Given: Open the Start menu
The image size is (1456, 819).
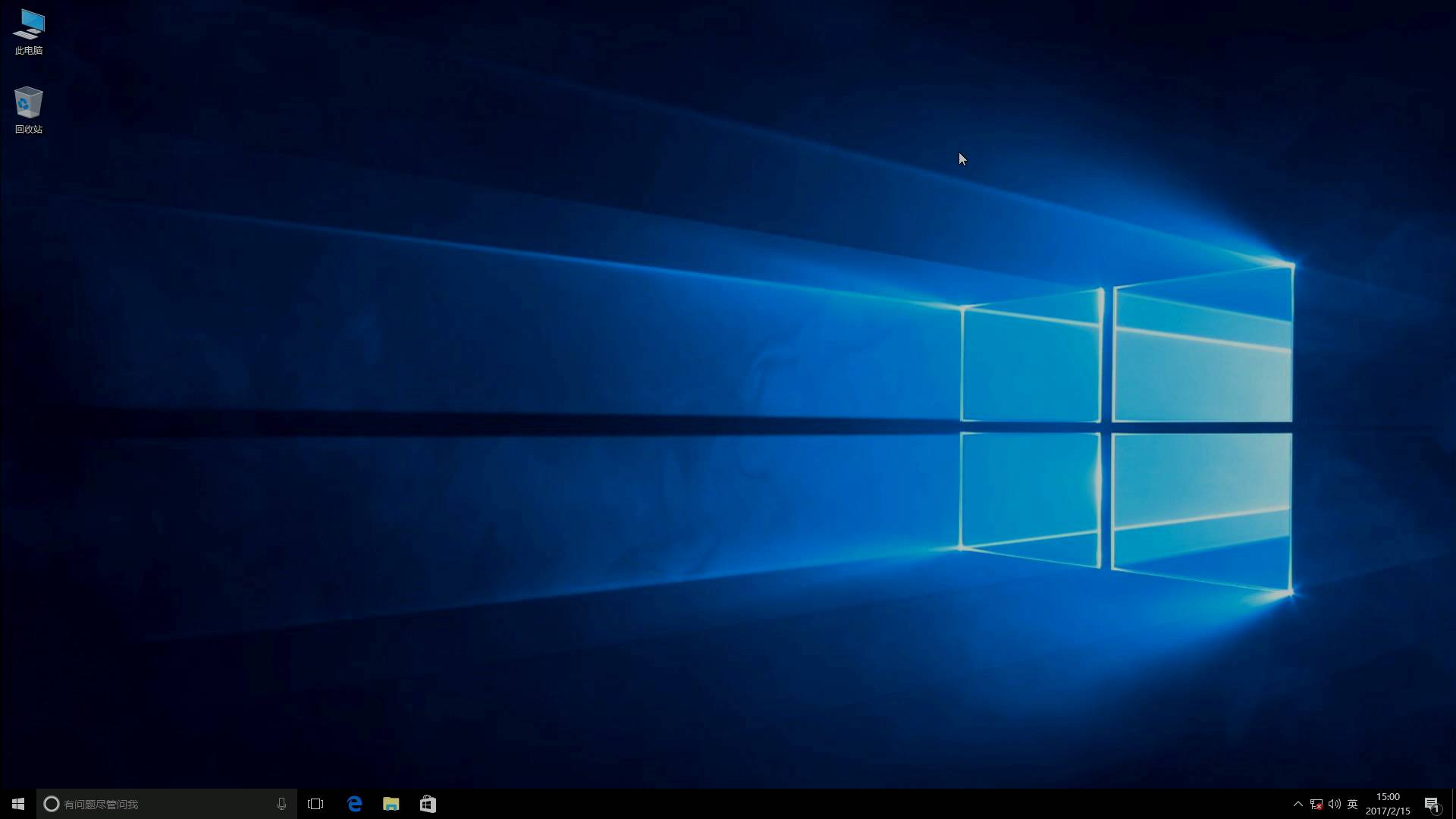Looking at the screenshot, I should 18,804.
